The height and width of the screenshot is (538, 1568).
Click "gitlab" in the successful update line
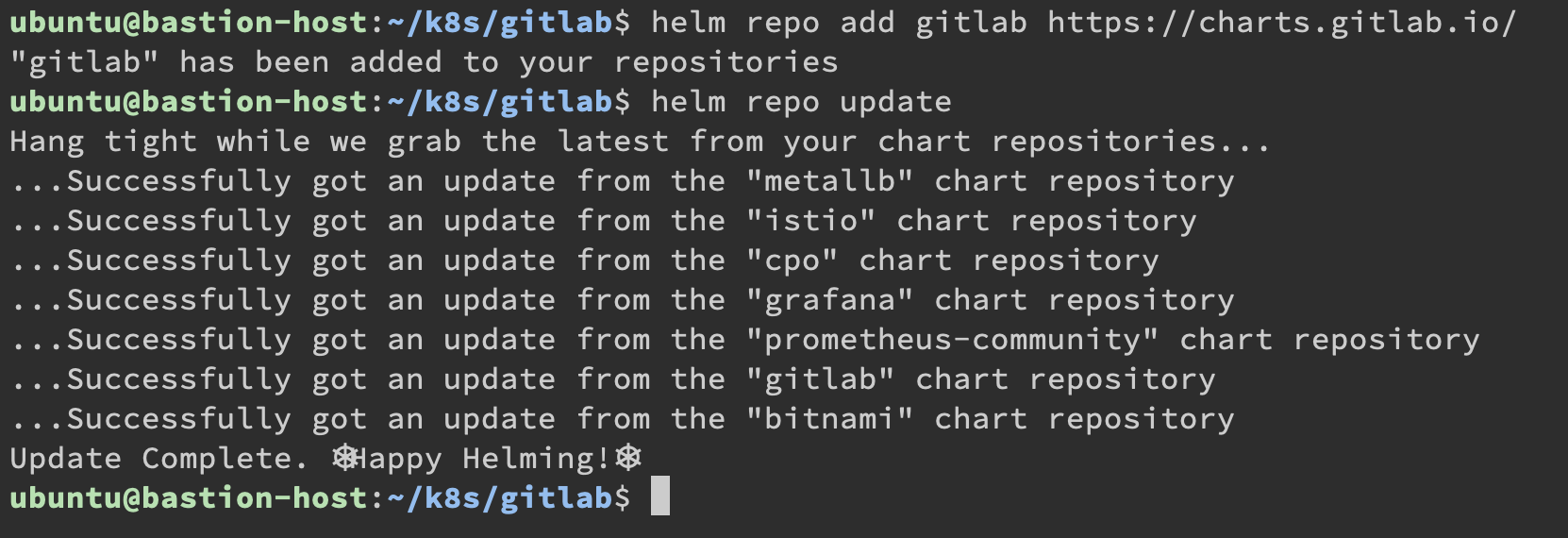click(x=820, y=379)
